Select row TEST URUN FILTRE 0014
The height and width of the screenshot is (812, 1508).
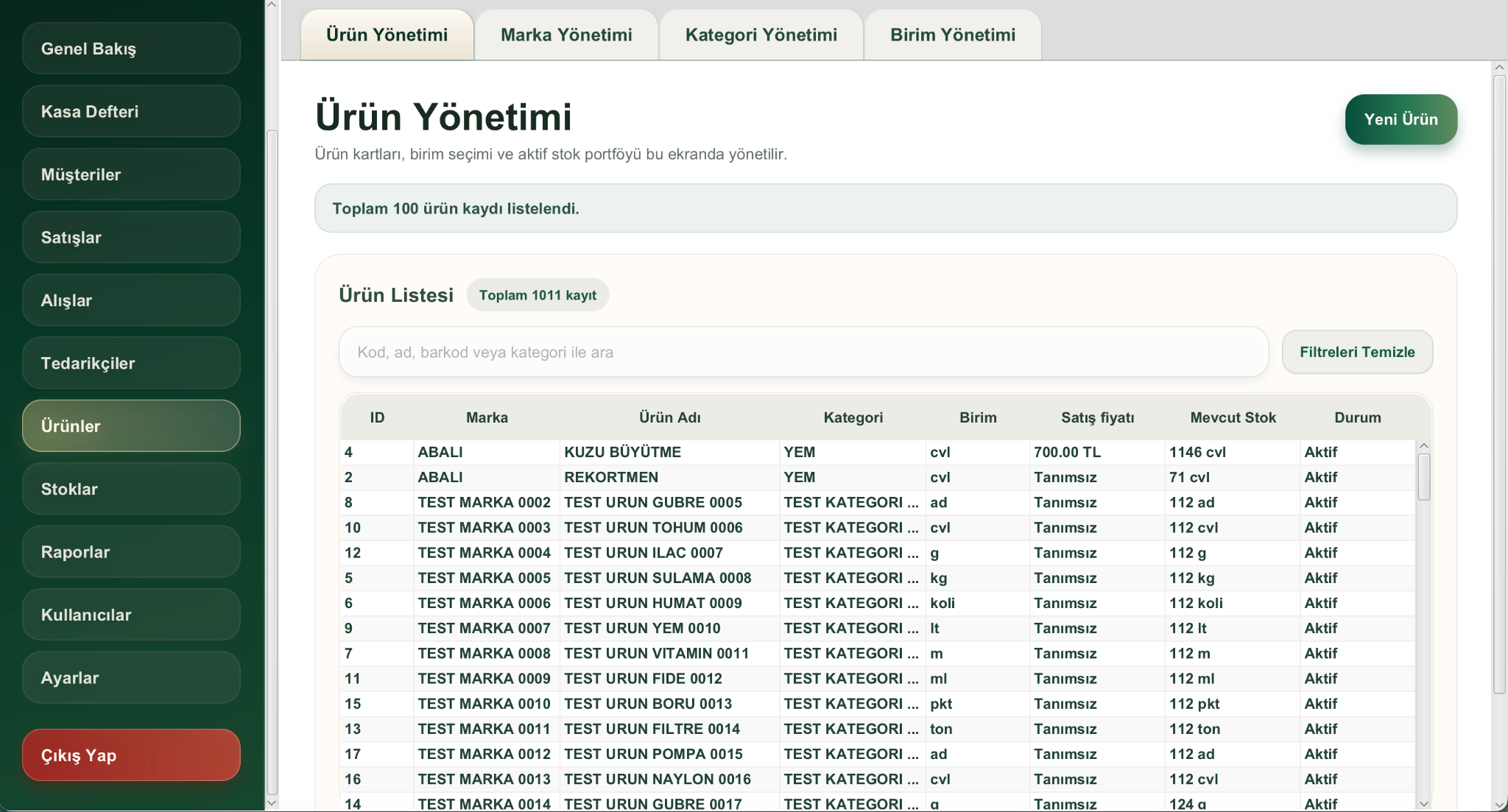pos(878,729)
